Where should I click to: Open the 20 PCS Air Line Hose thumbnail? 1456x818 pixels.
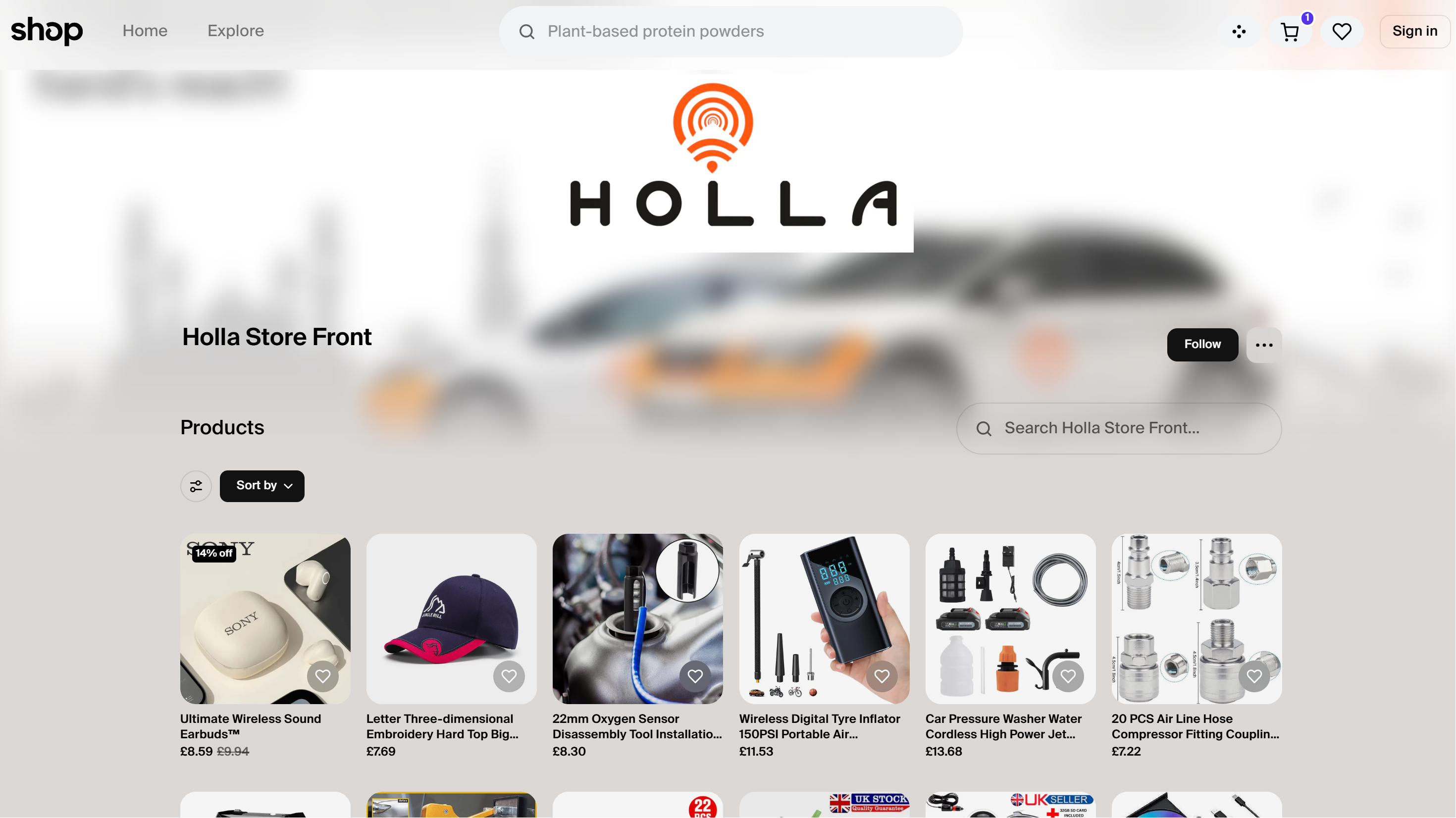pyautogui.click(x=1196, y=619)
